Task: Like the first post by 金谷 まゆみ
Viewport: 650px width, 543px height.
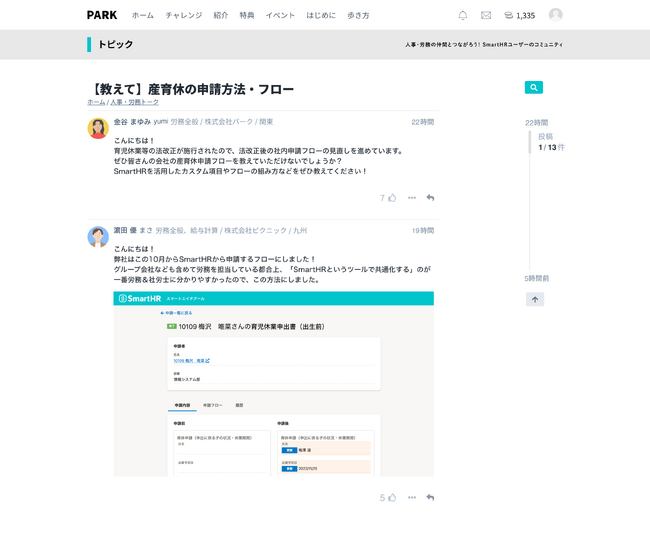Action: click(392, 198)
